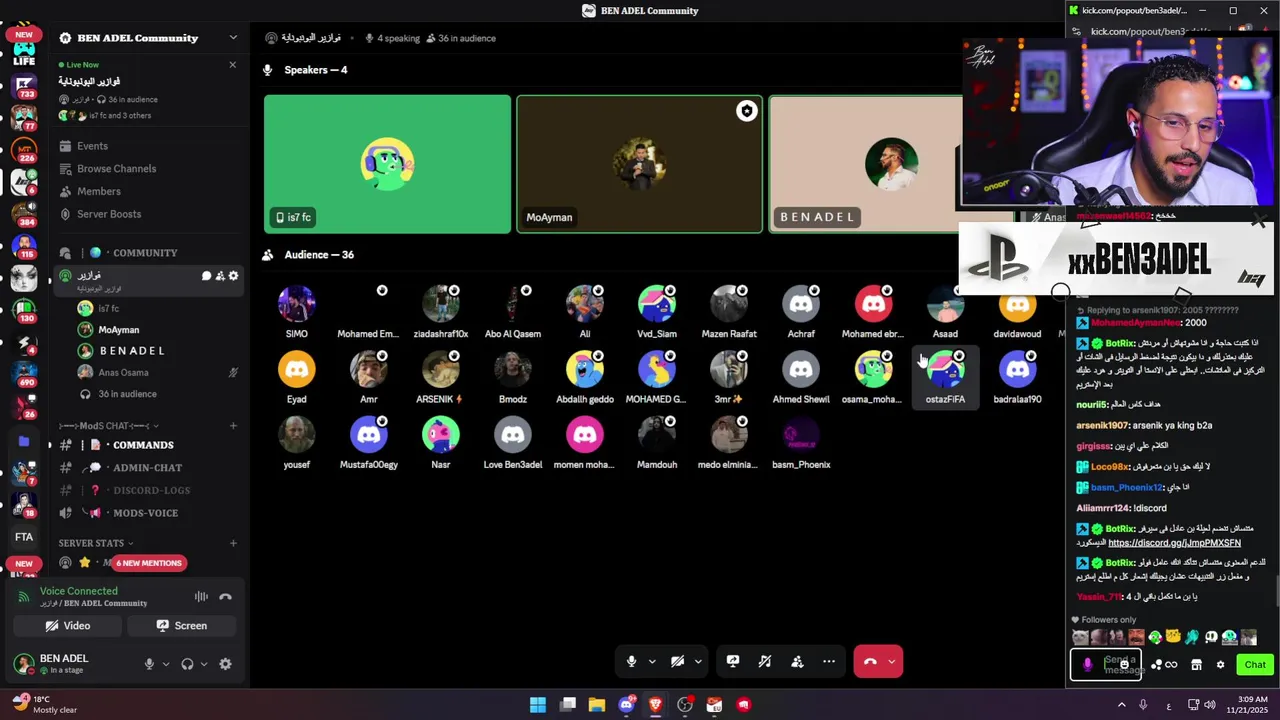The image size is (1280, 720).
Task: Click audience member ostazFIFA avatar
Action: [945, 370]
